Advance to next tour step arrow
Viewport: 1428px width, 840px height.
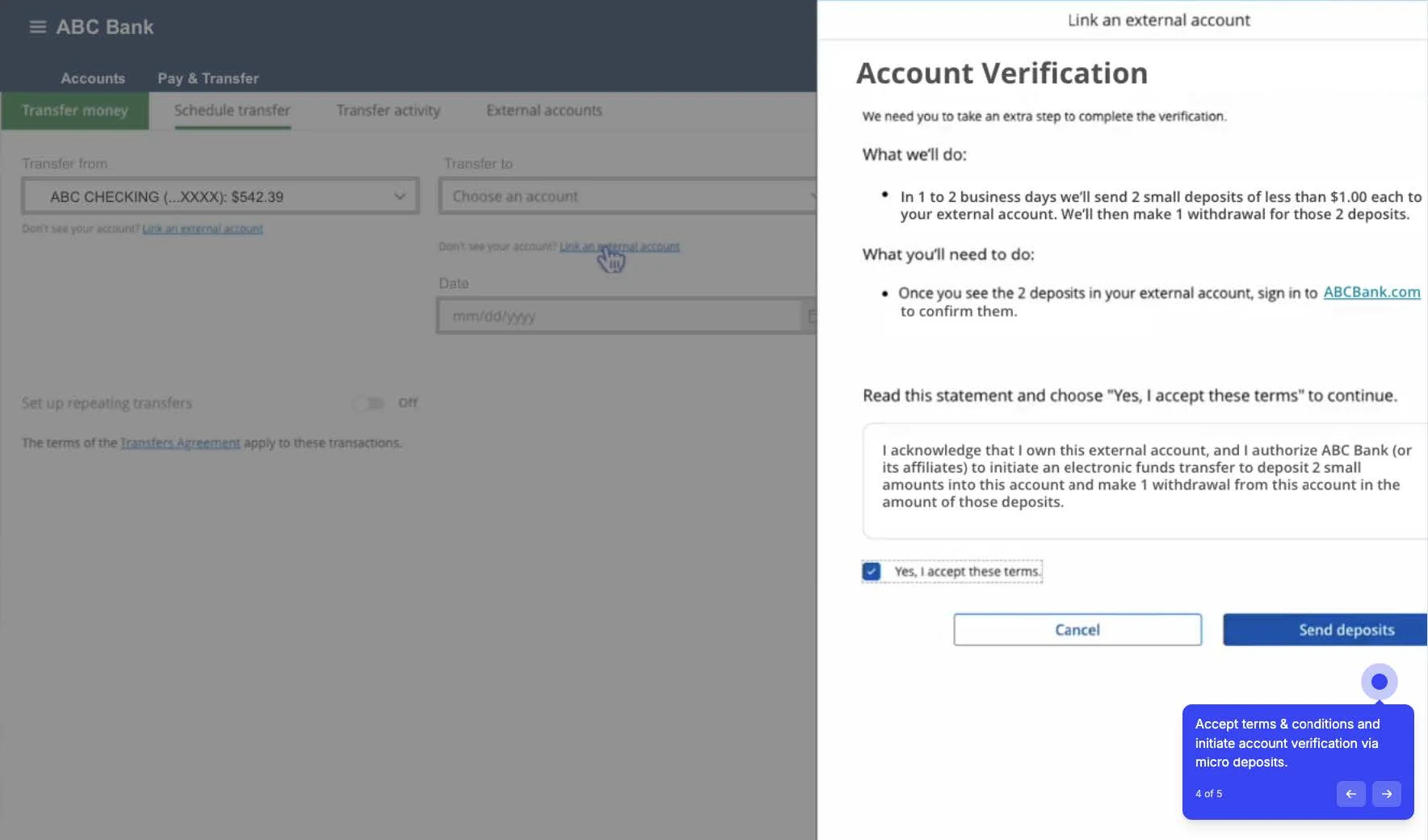point(1386,794)
